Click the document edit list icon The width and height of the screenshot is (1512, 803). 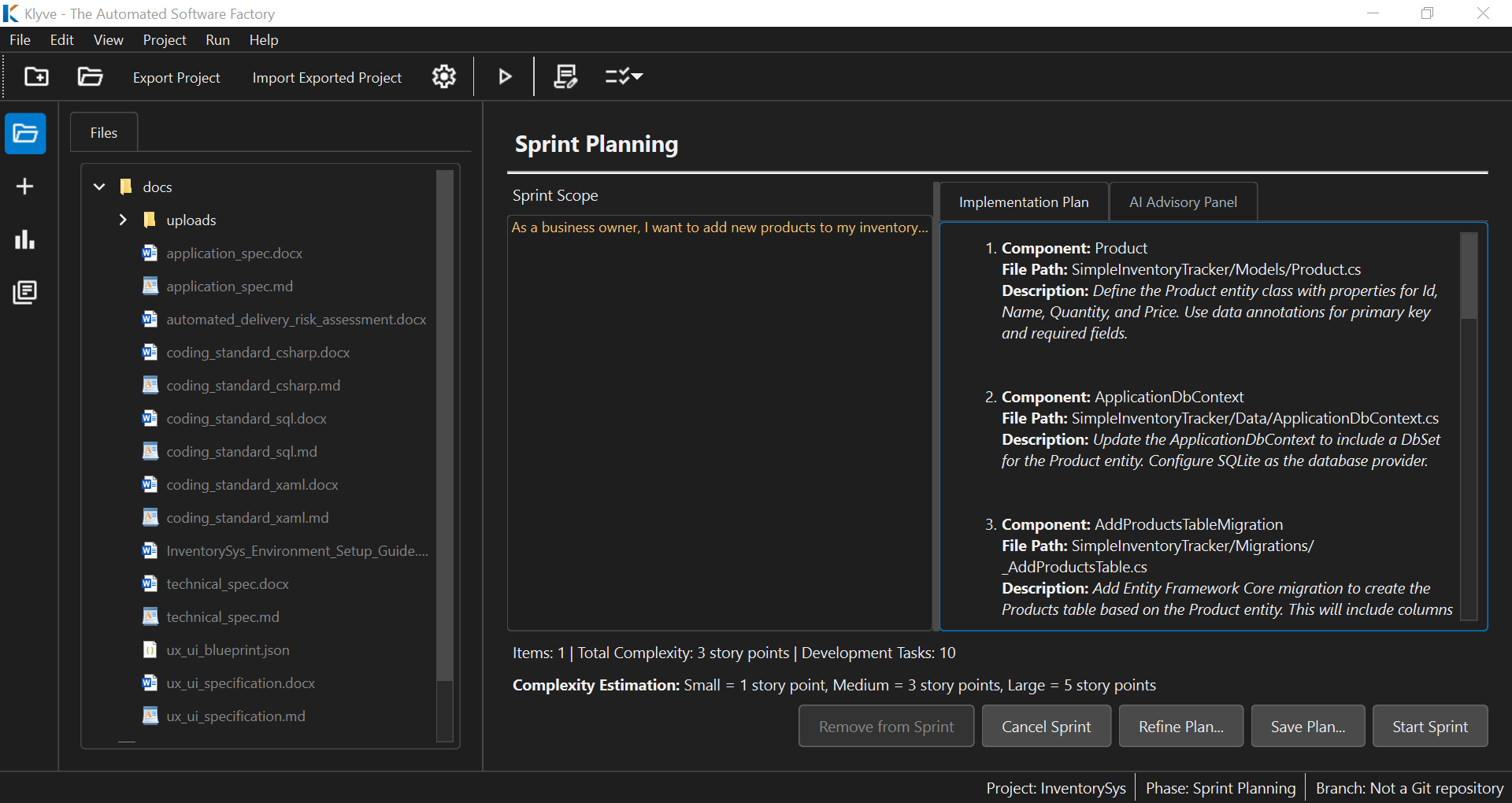click(x=565, y=76)
